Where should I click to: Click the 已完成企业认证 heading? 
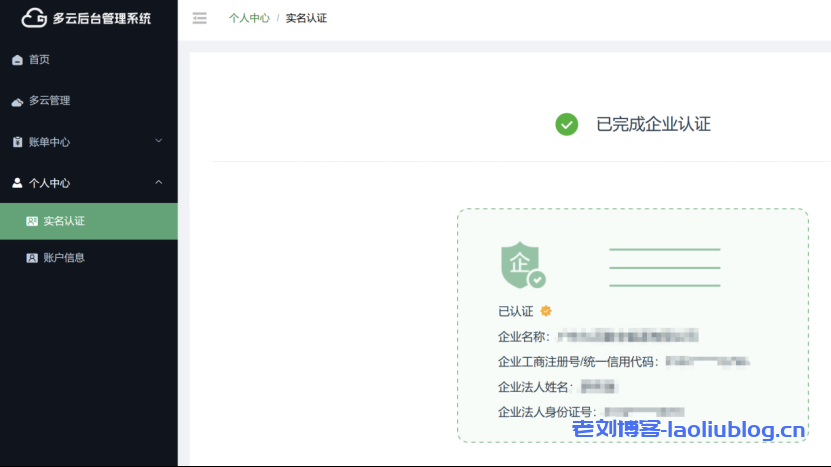pos(653,125)
